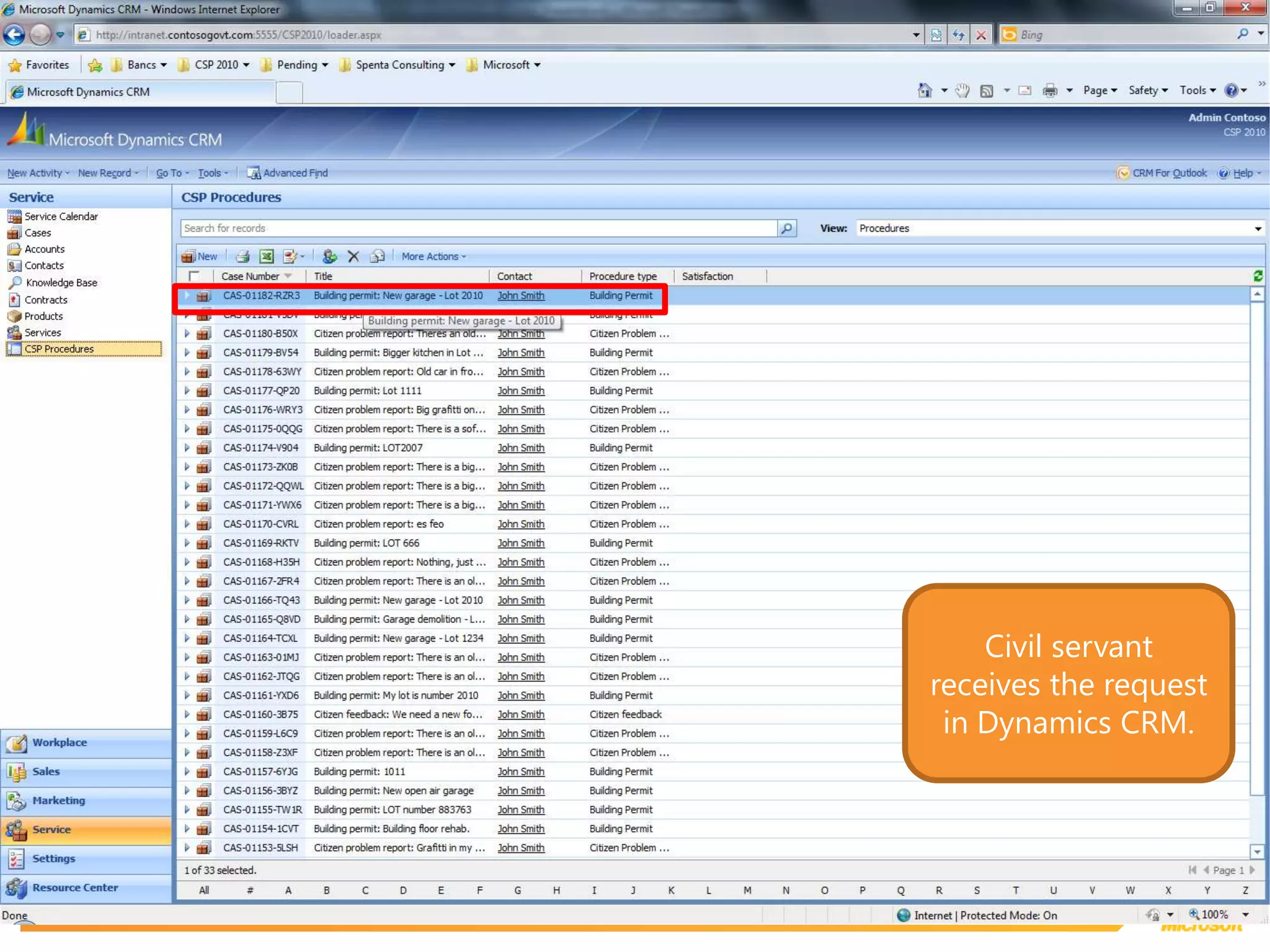Select row CAS-01169-RKTV Building permit: LOT 666
The image size is (1270, 952).
coord(713,543)
